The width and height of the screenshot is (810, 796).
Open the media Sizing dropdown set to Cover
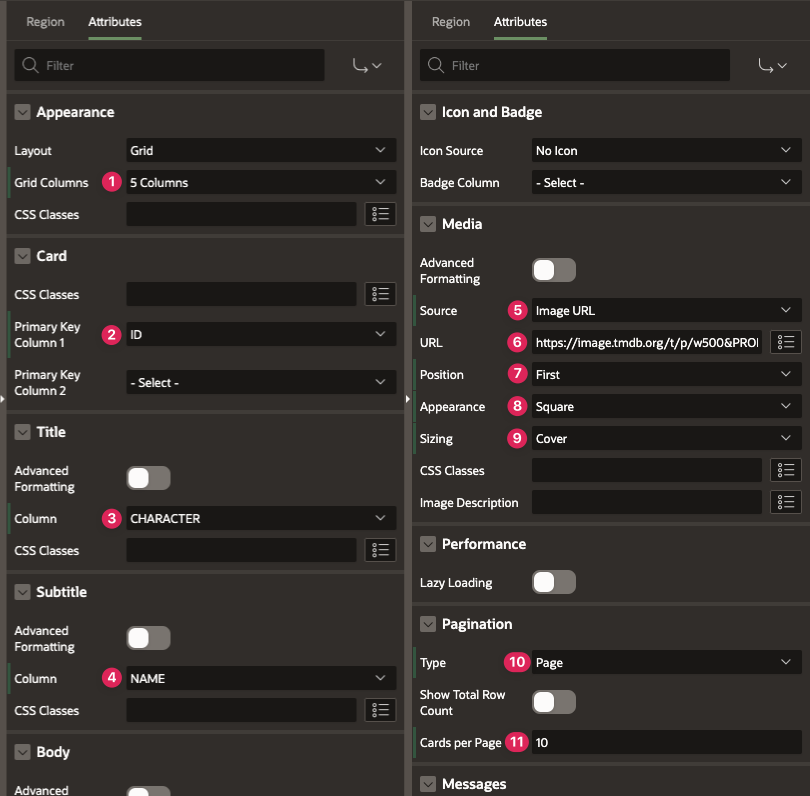coord(666,438)
